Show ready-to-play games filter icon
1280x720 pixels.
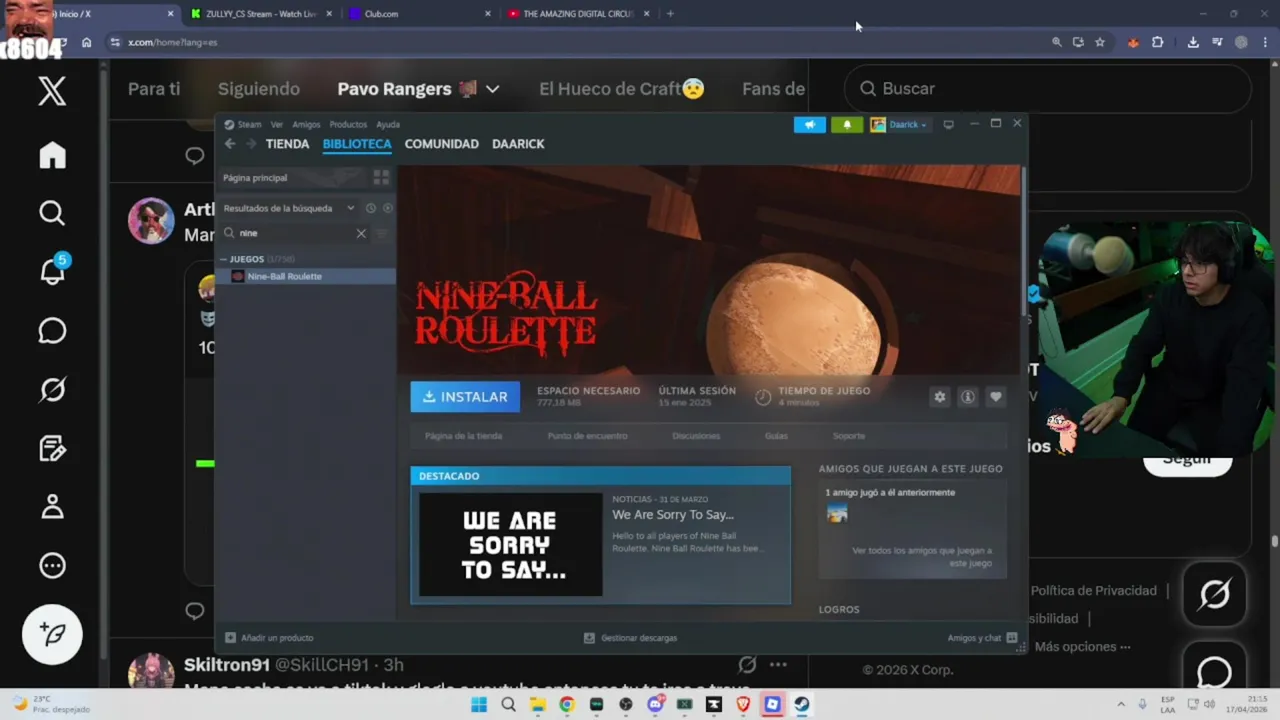click(x=388, y=208)
